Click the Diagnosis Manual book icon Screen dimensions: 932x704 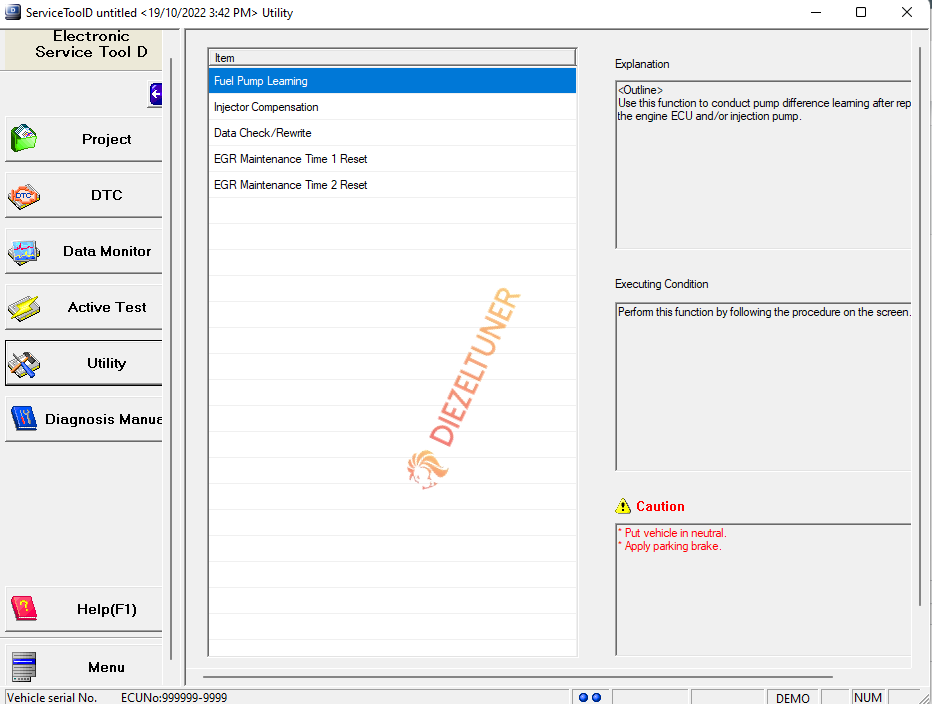coord(24,418)
